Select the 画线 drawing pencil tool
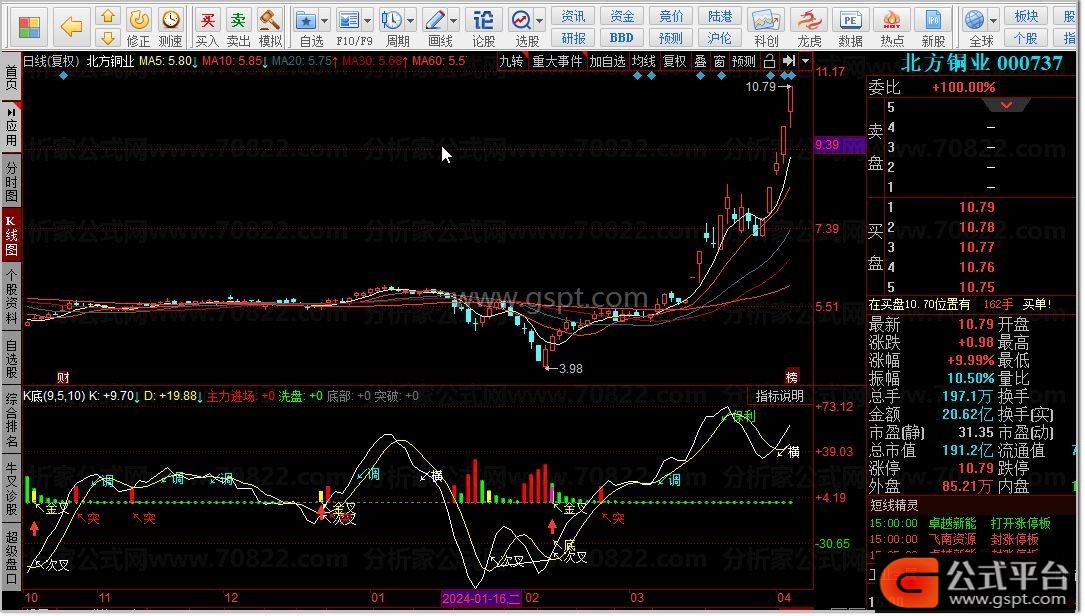Image resolution: width=1085 pixels, height=616 pixels. 435,19
